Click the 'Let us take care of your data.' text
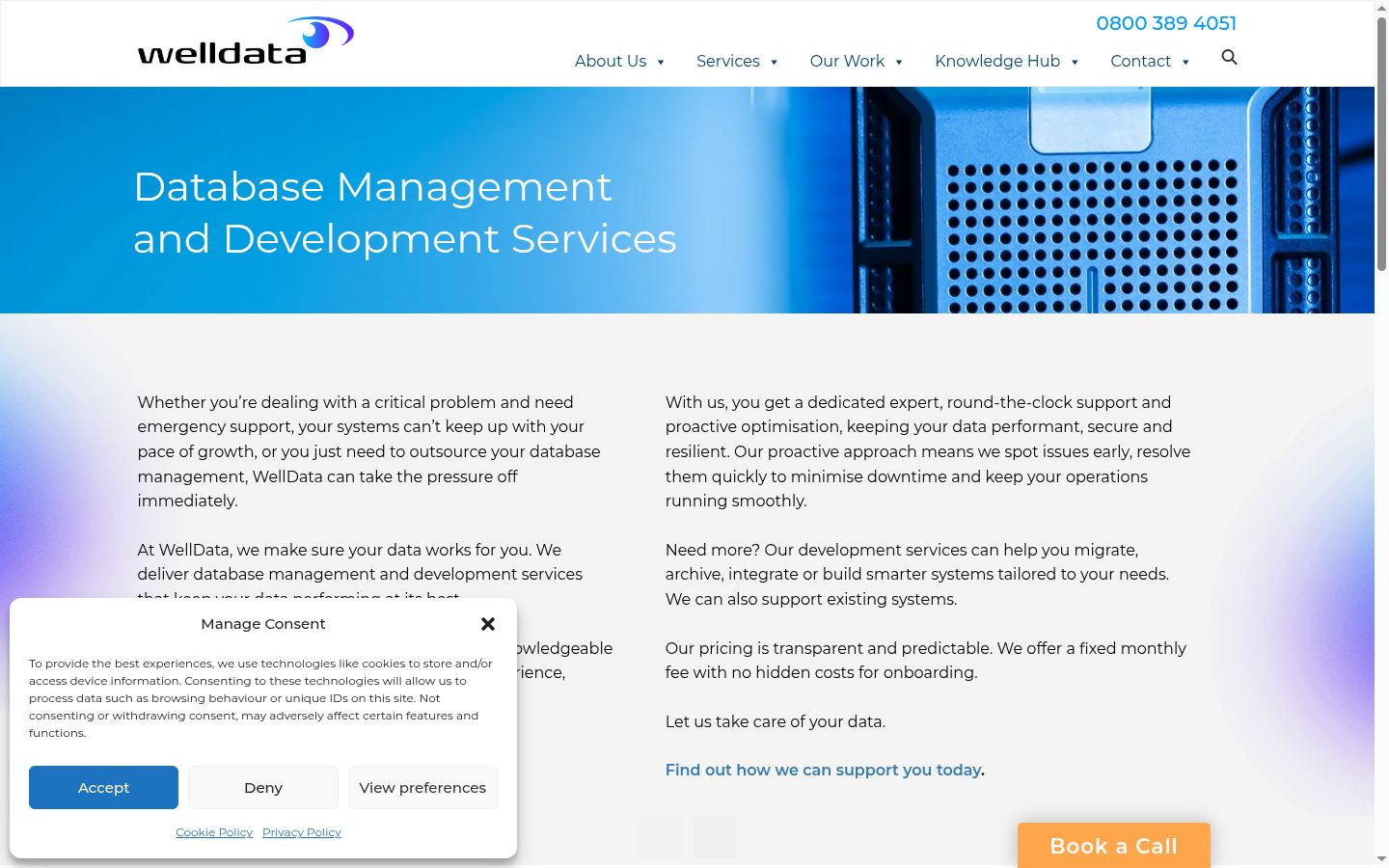Image resolution: width=1389 pixels, height=868 pixels. [x=776, y=721]
